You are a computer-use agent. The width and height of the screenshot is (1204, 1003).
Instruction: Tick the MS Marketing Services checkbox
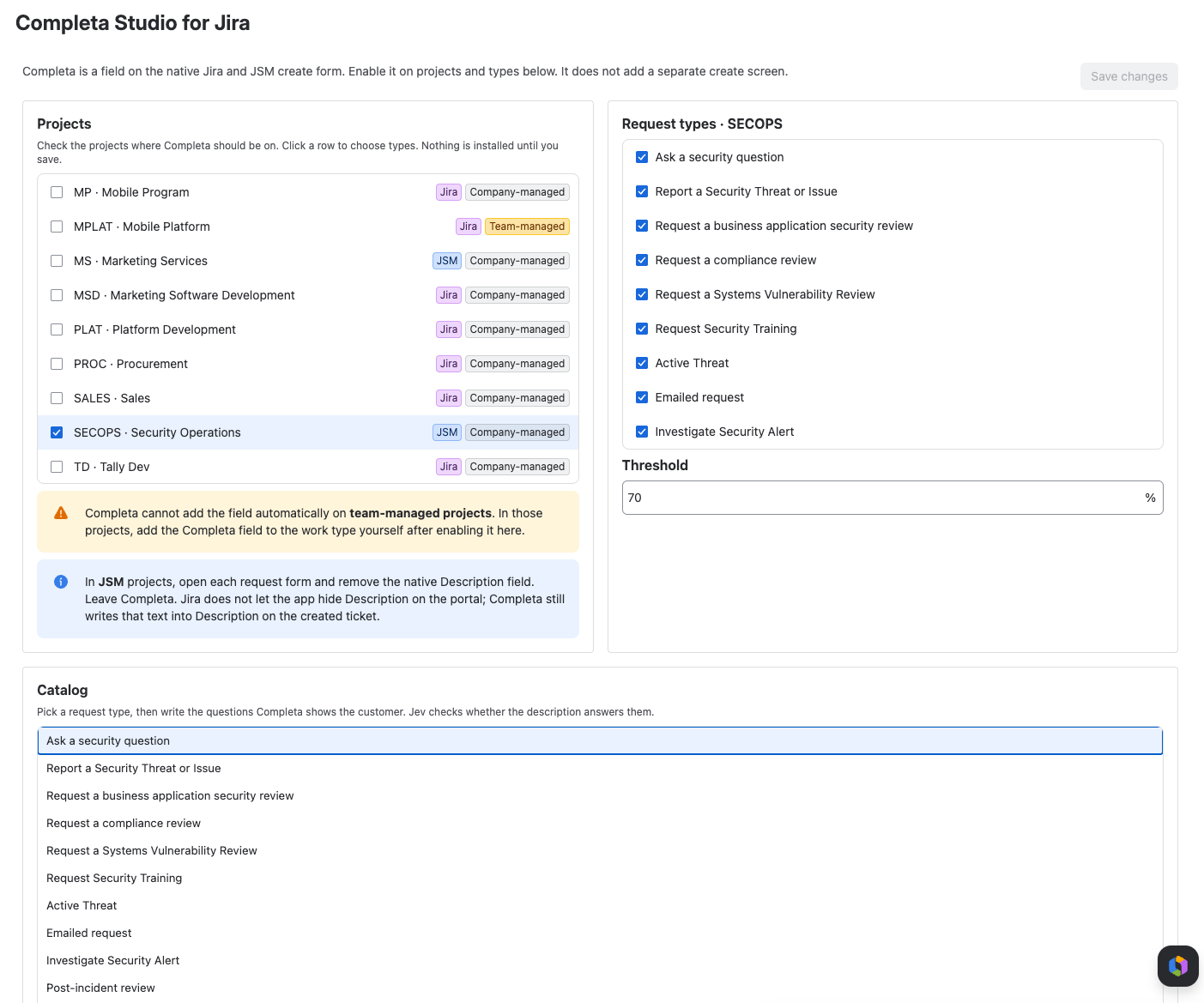57,261
